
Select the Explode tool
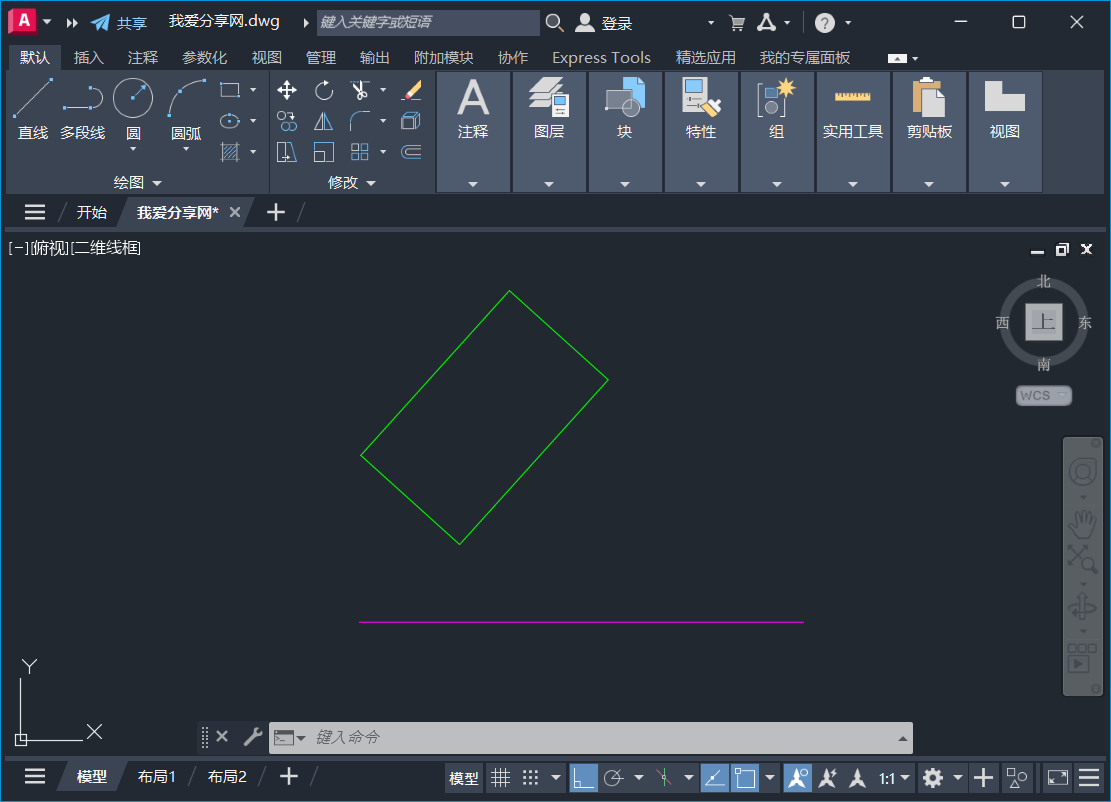[x=410, y=121]
